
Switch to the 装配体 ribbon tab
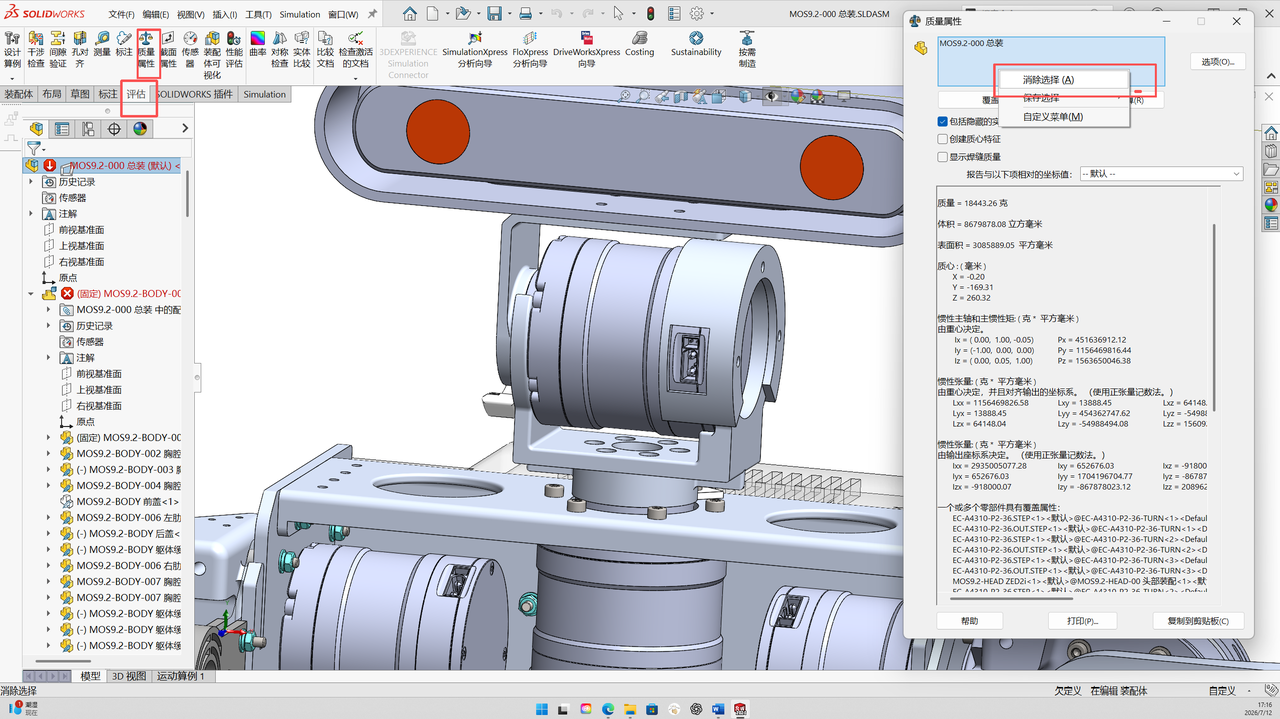[x=19, y=94]
